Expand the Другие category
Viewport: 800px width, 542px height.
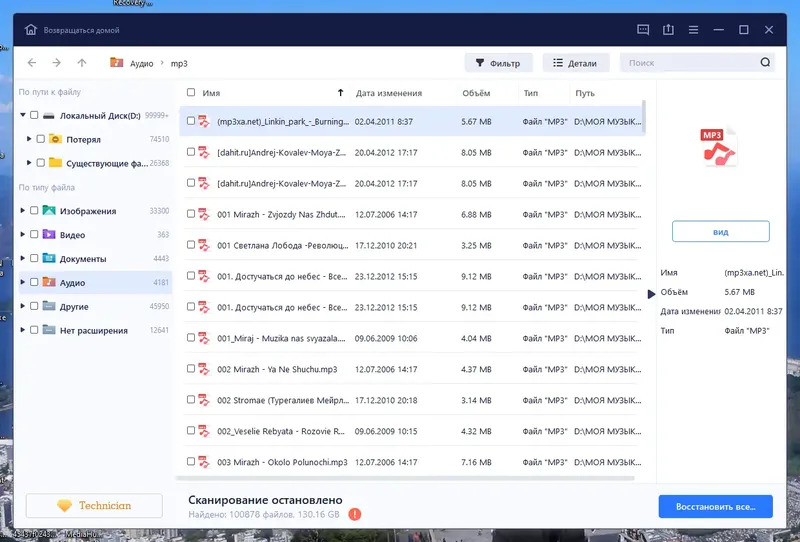pyautogui.click(x=22, y=306)
